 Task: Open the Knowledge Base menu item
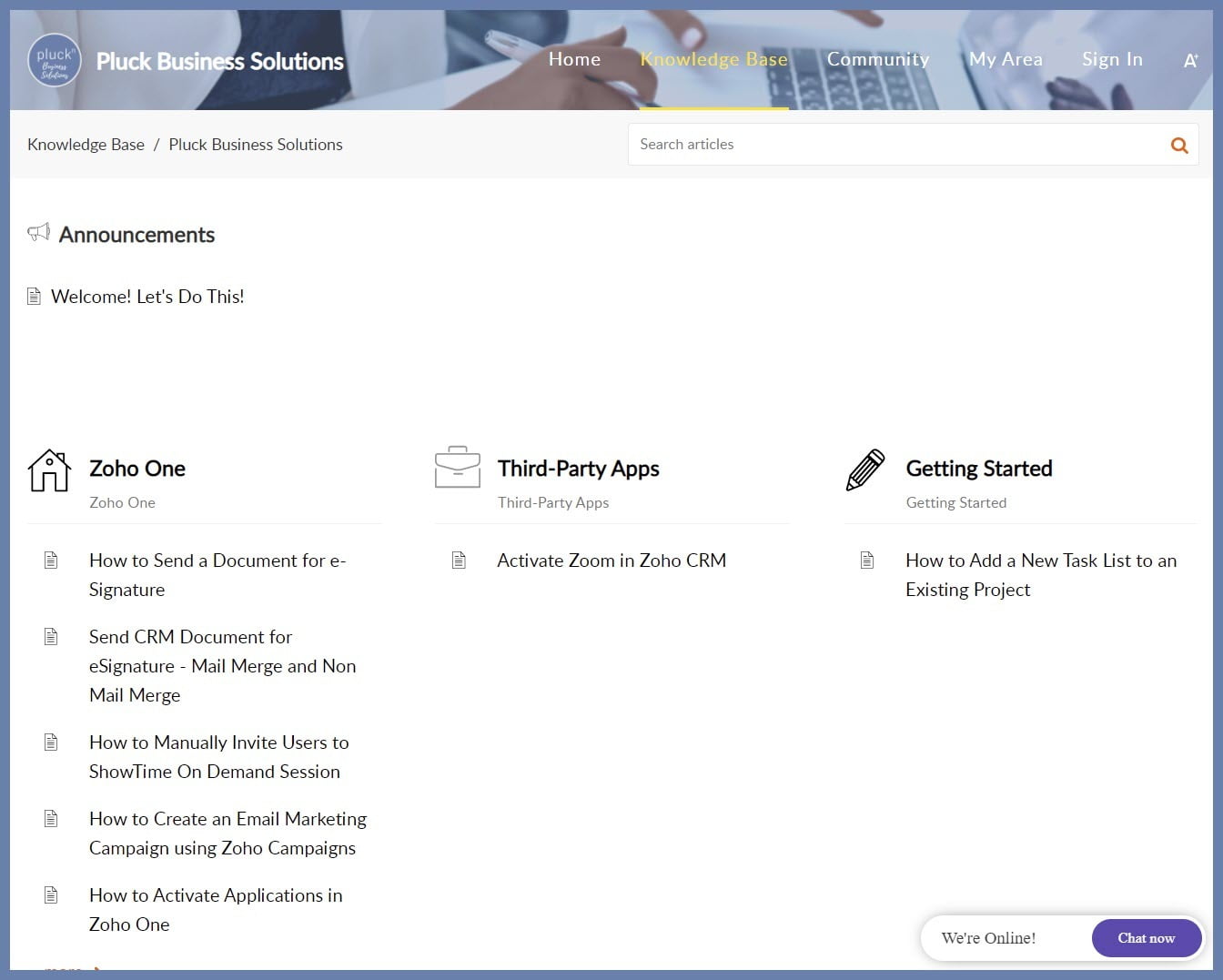point(714,59)
